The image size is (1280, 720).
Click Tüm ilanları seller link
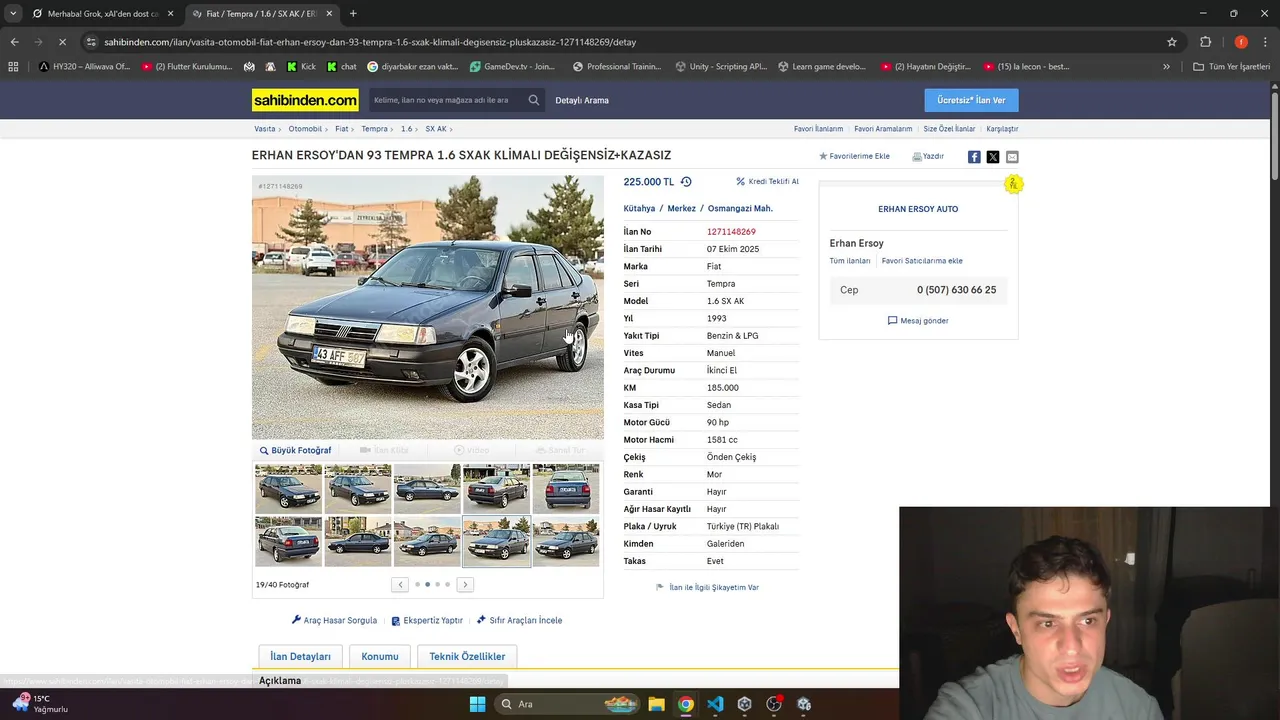[x=850, y=261]
